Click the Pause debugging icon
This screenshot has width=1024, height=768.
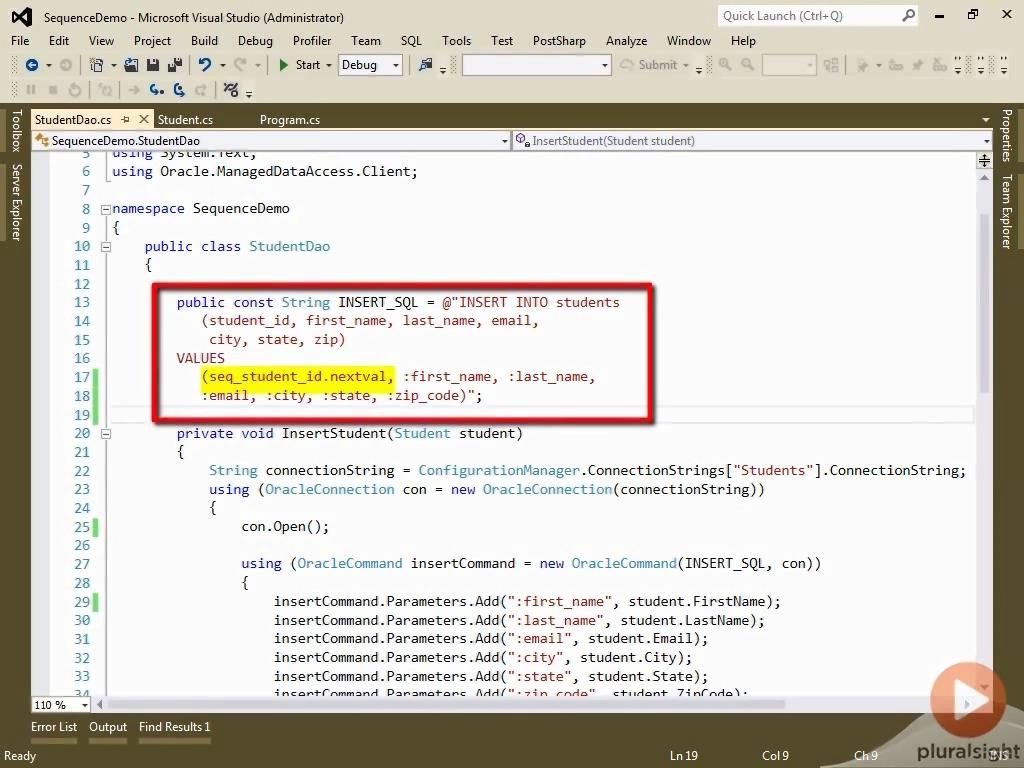(x=31, y=89)
